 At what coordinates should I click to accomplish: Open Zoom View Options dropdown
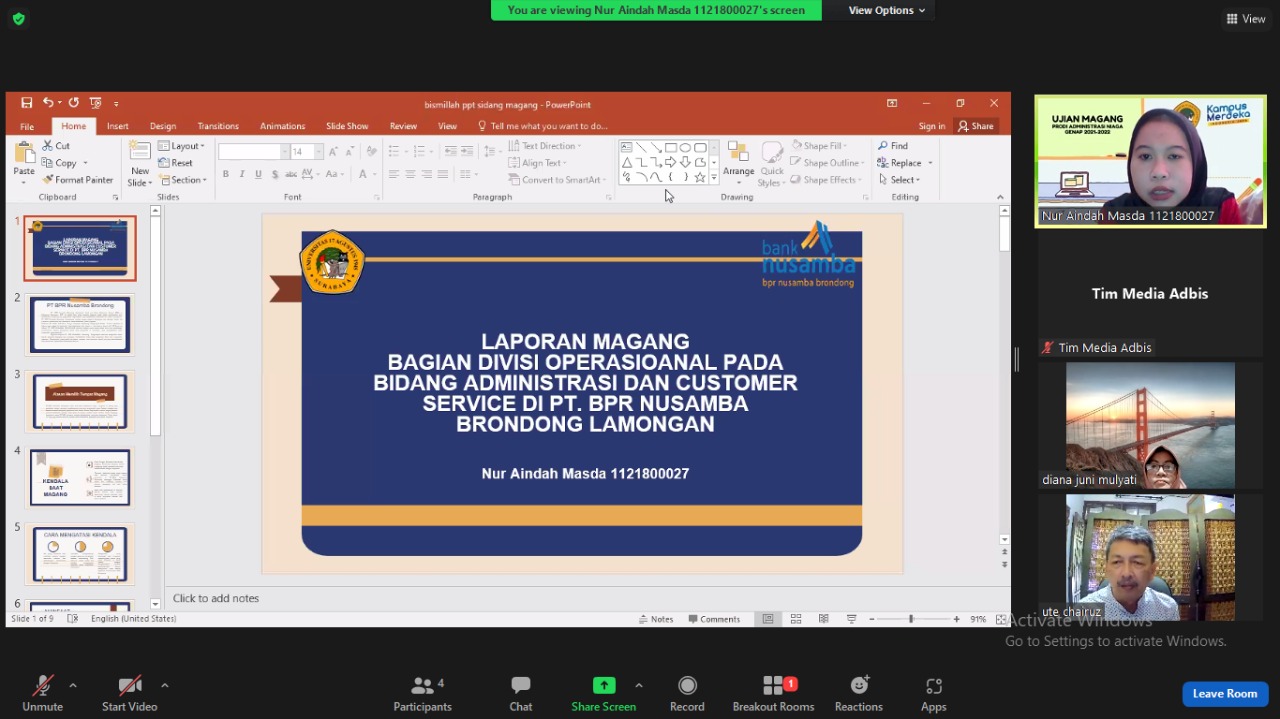887,10
